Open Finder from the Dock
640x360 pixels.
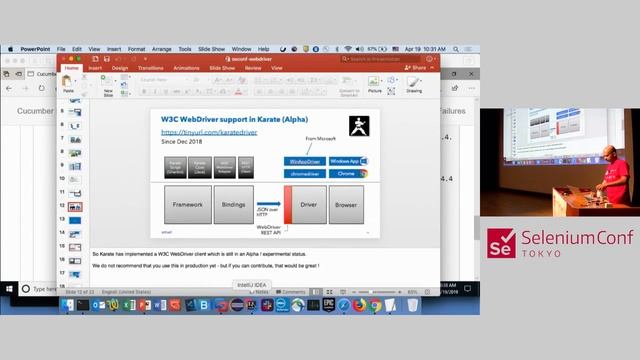[68, 305]
